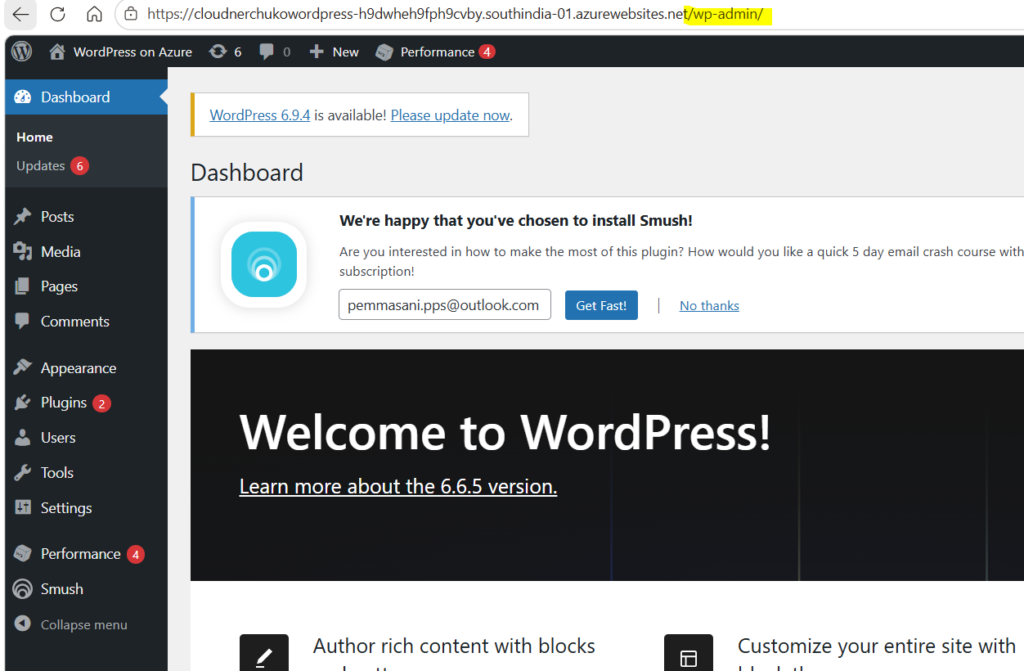Open the Media menu label
1024x671 pixels.
point(61,252)
